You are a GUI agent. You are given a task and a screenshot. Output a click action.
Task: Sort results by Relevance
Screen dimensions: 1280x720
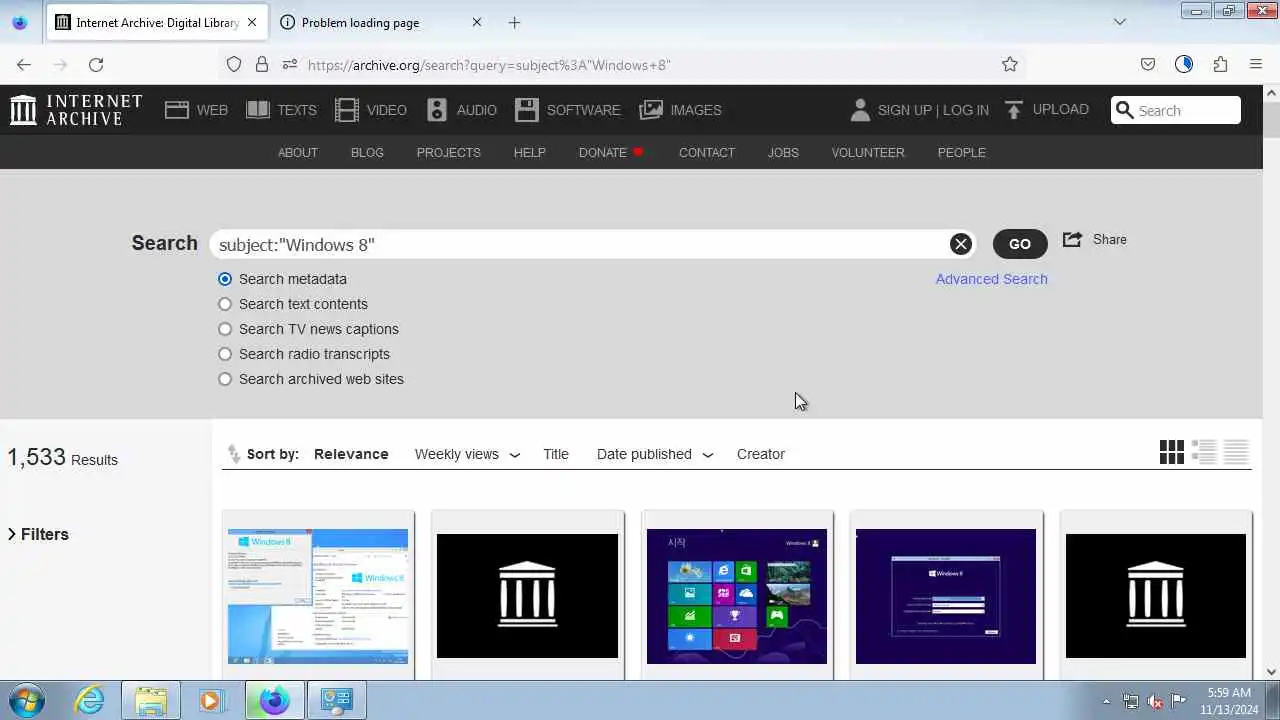click(x=351, y=454)
